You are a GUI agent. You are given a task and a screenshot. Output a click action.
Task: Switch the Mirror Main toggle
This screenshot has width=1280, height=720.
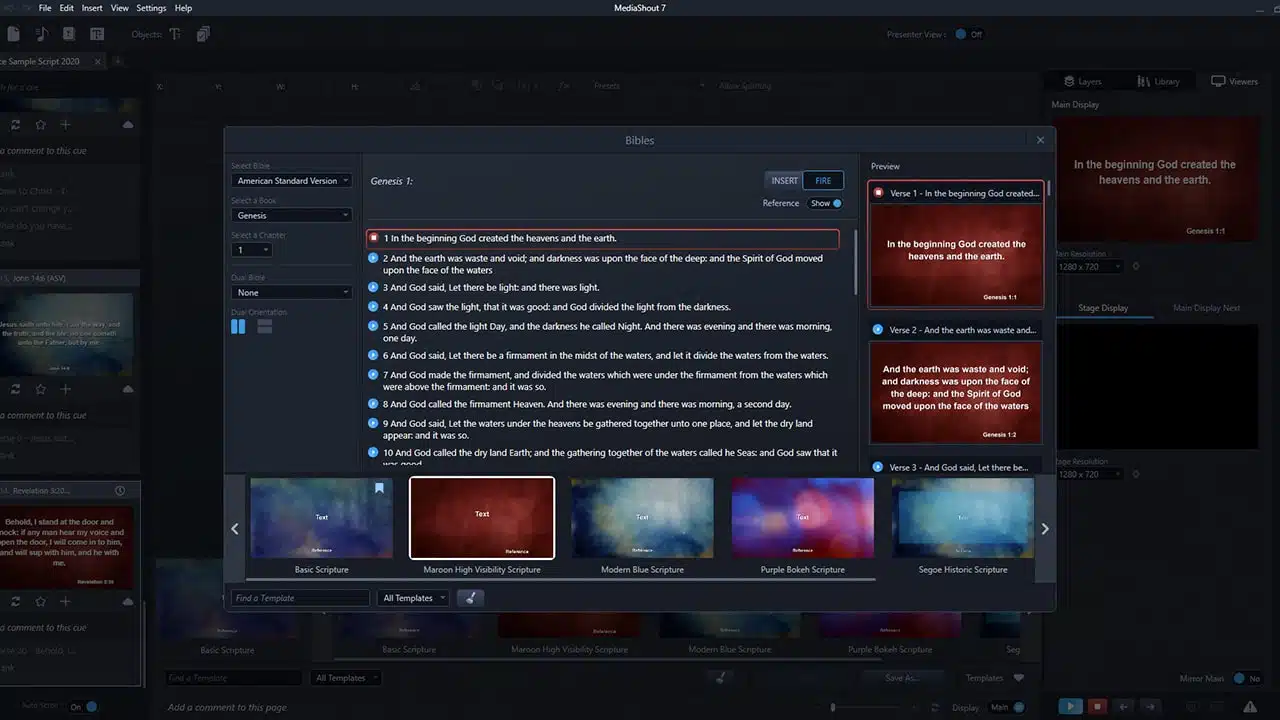coord(1240,678)
